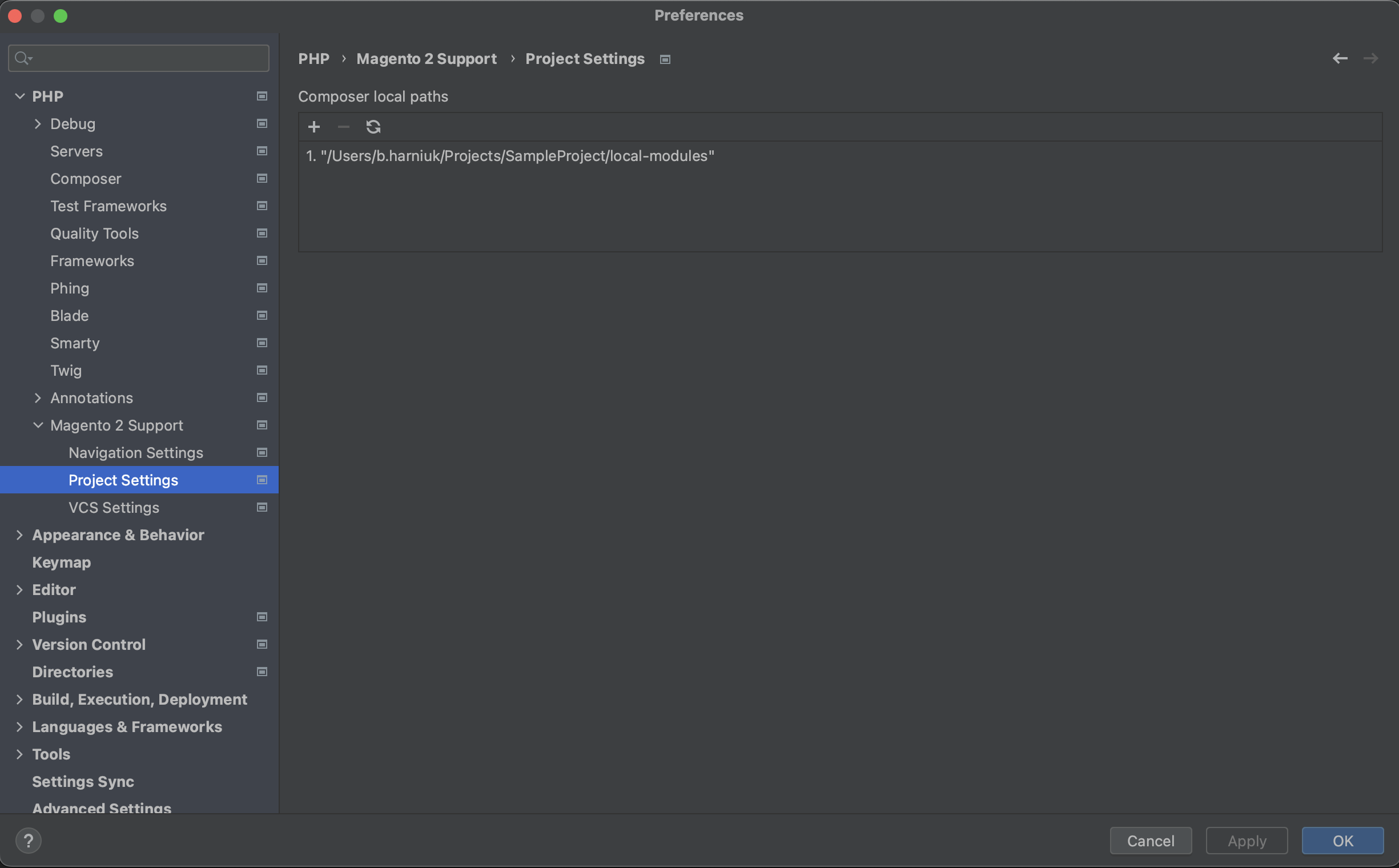Go back to previous settings page

point(1340,59)
